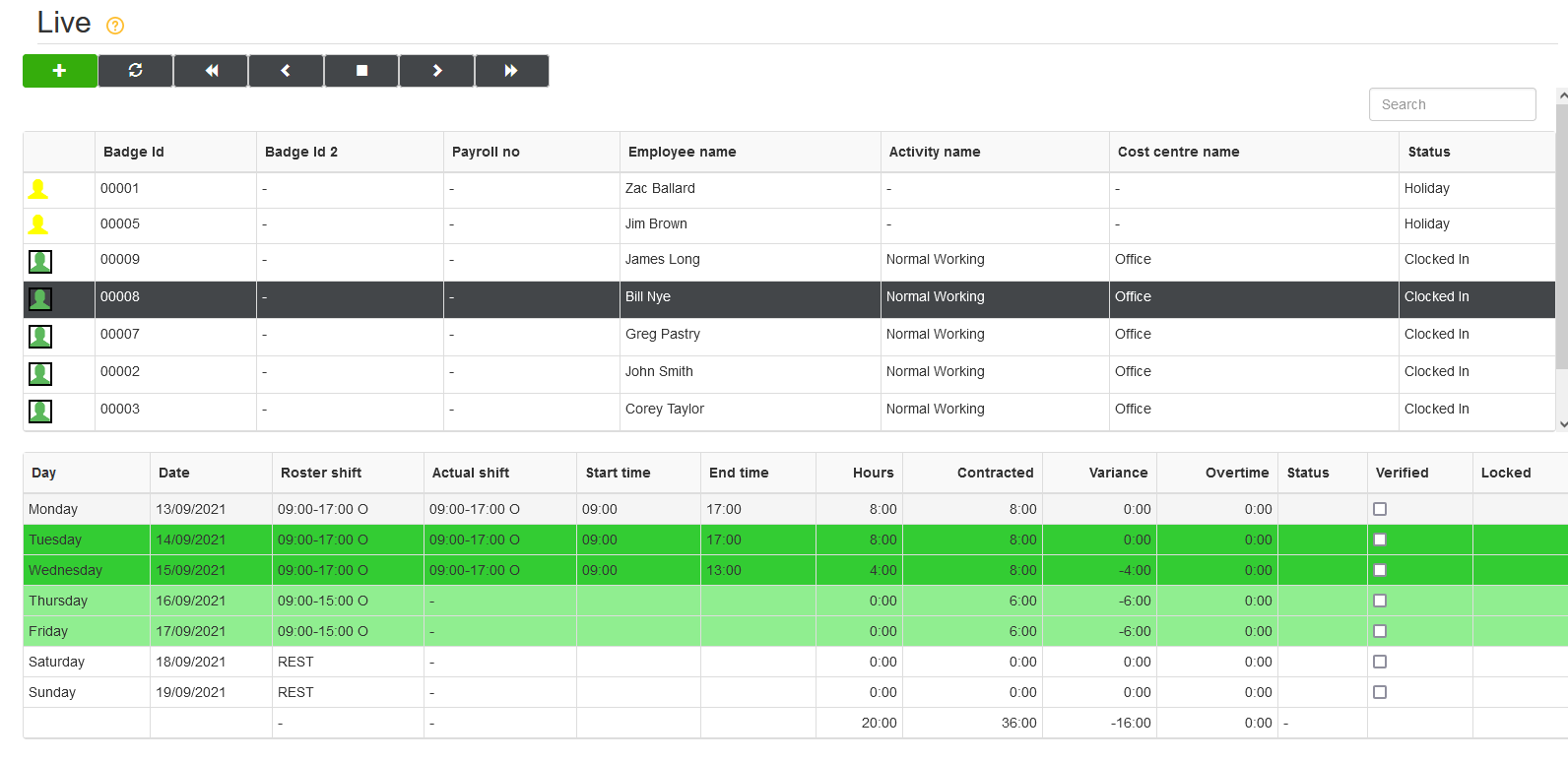
Task: Go to next period with right chevron
Action: coord(436,71)
